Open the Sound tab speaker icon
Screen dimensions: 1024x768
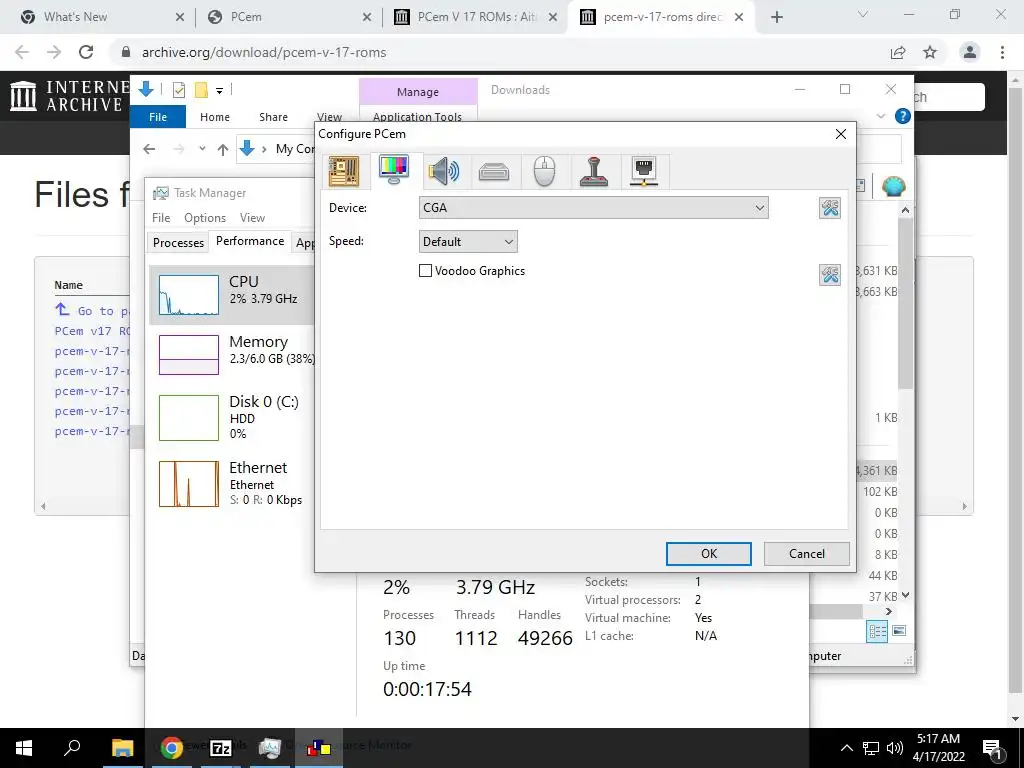click(444, 172)
